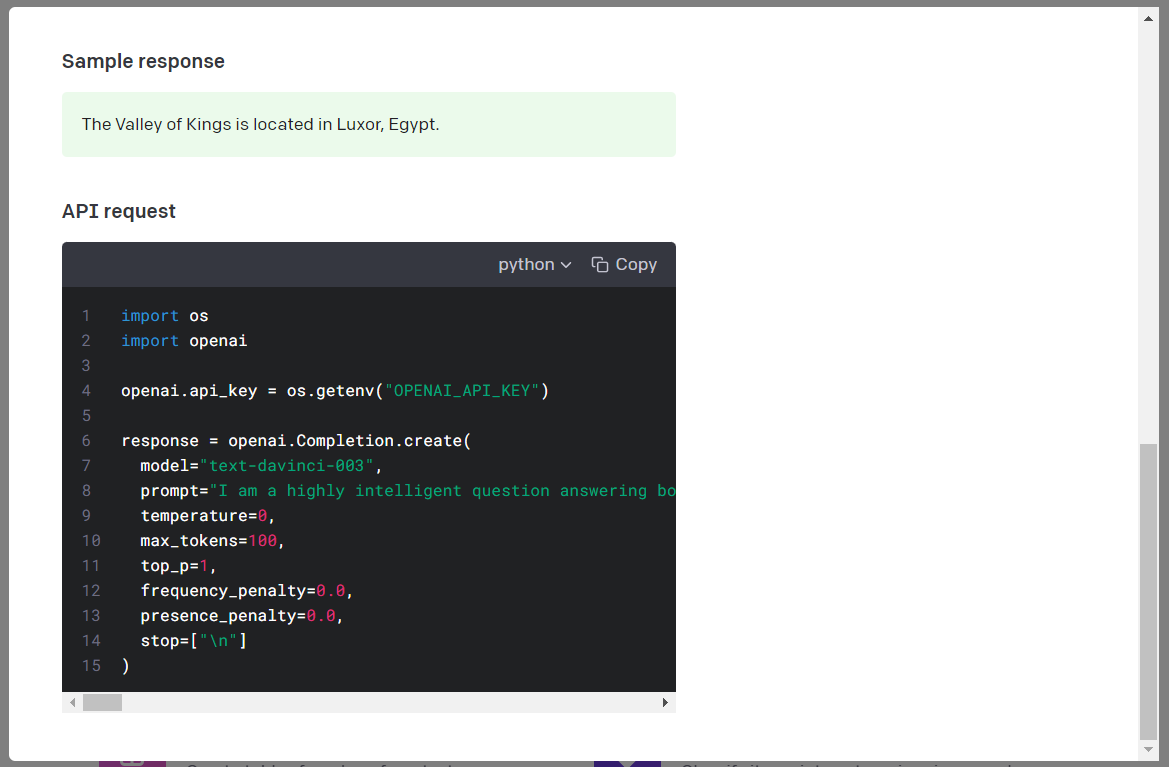Click the stop=["\n"] line
Image resolution: width=1169 pixels, height=767 pixels.
194,640
